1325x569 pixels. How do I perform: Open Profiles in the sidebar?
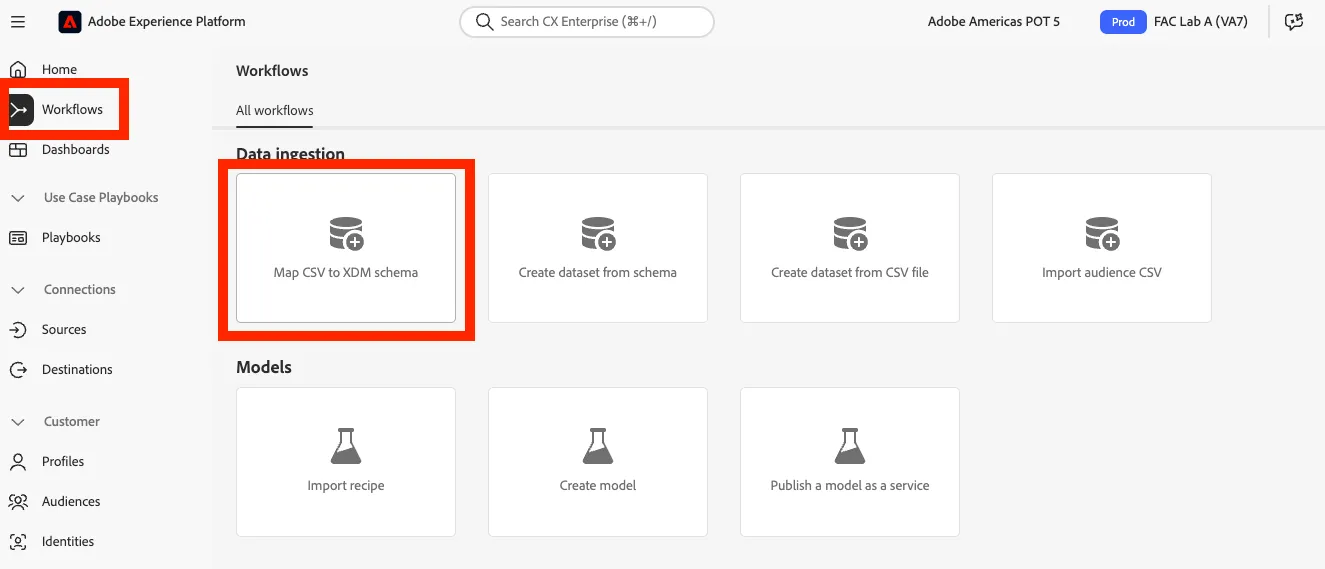click(x=63, y=462)
